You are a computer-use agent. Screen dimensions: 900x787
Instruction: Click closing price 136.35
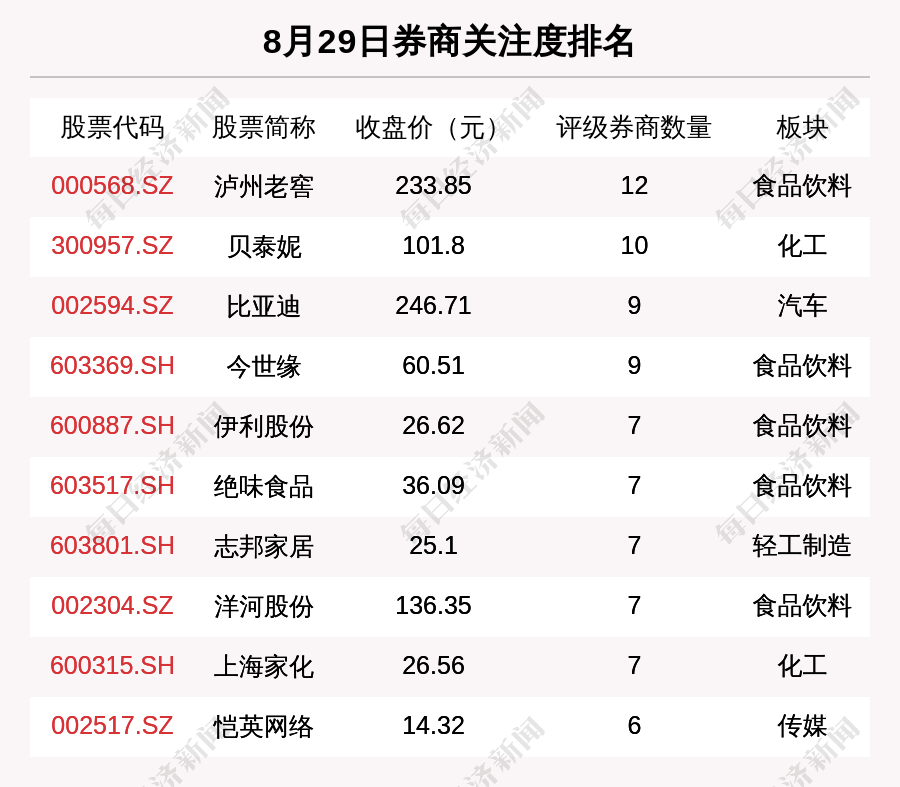(433, 606)
